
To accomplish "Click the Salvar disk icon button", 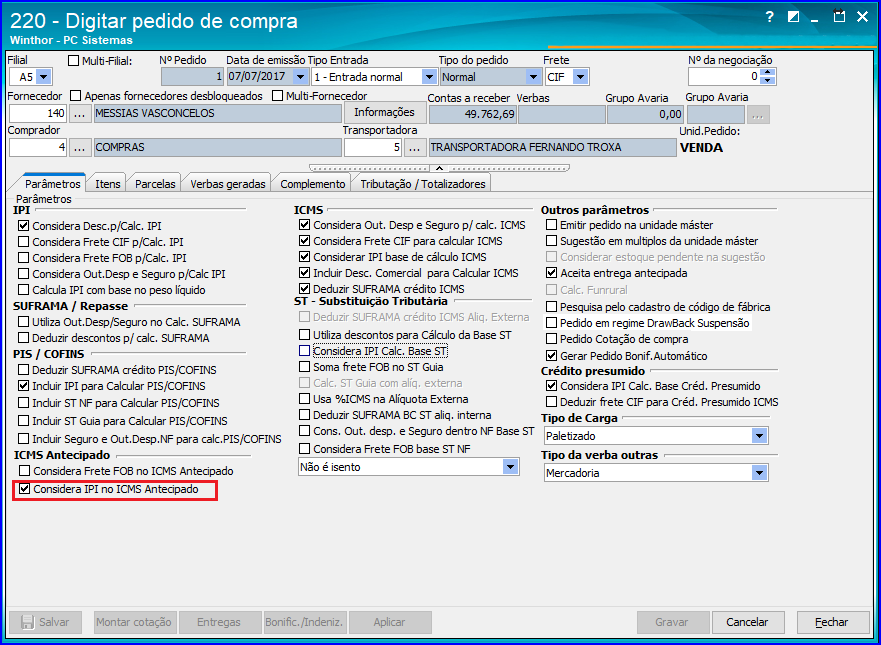I will [x=44, y=622].
